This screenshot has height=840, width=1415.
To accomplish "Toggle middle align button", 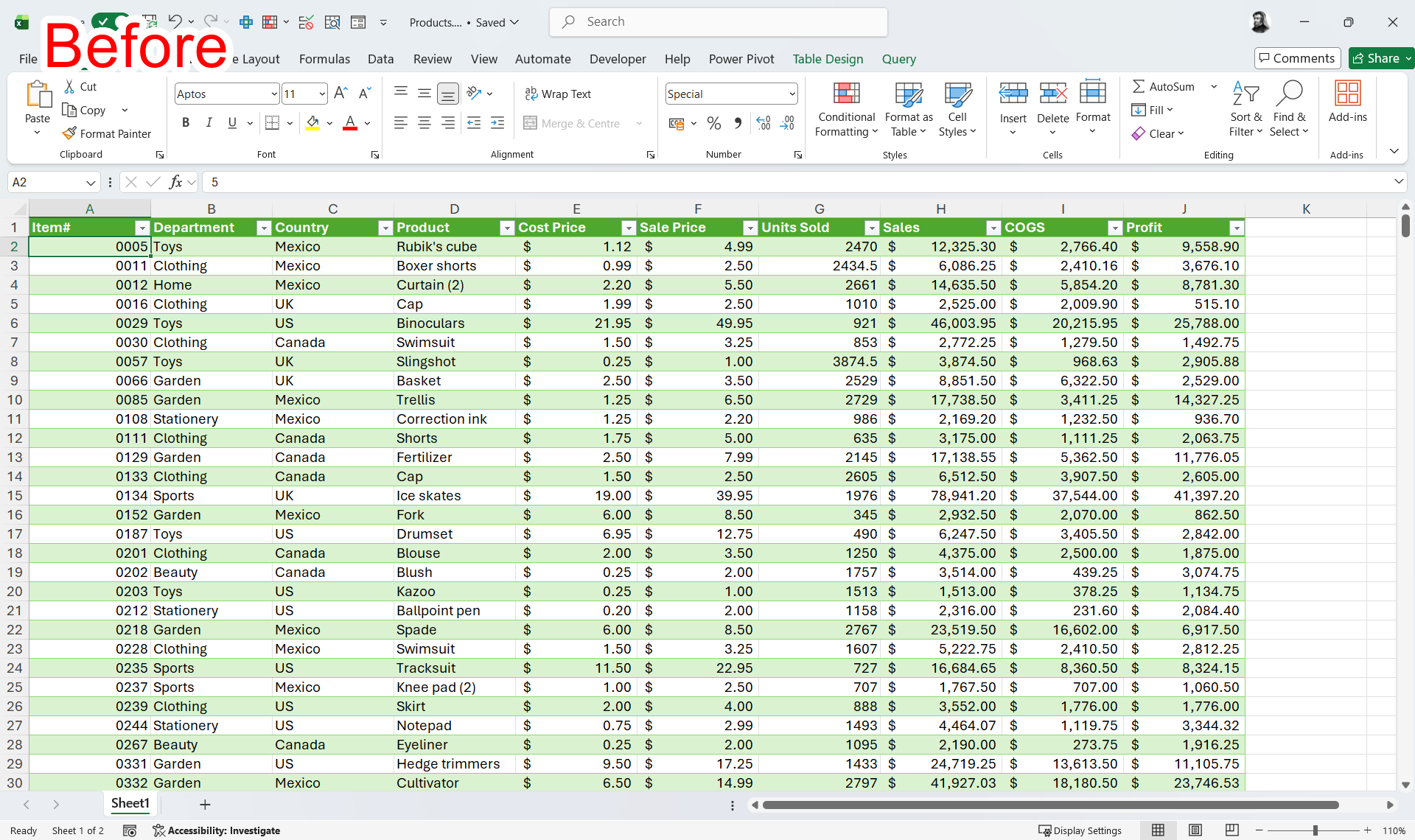I will 424,93.
